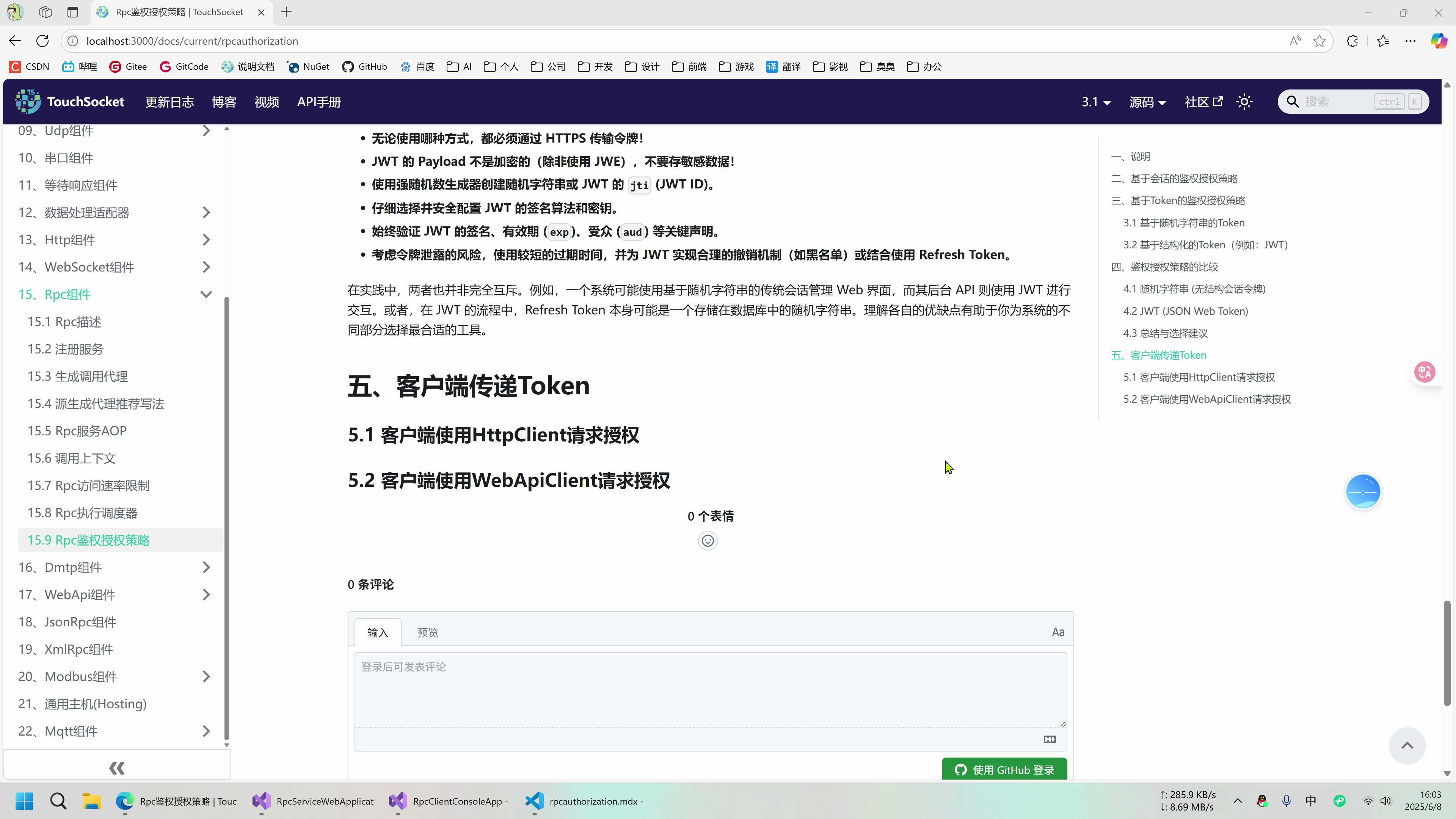Screen dimensions: 1456x819
Task: Switch to the 预览 tab in the comment editor
Action: tap(427, 632)
